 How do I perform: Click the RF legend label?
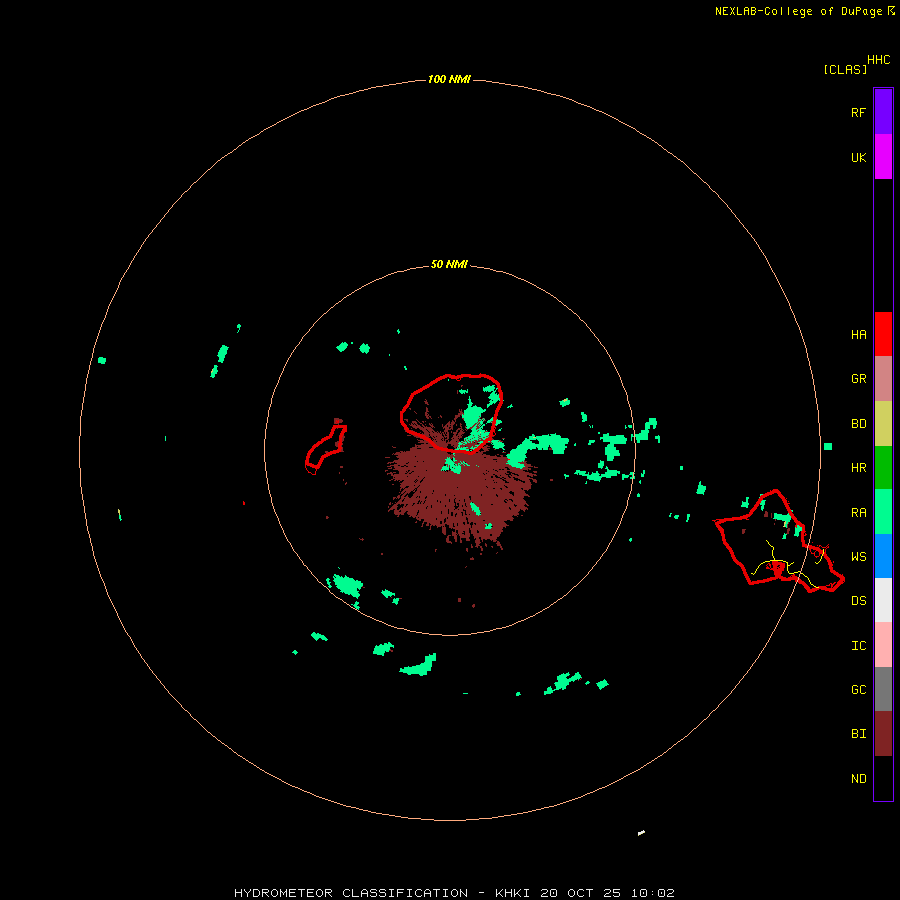click(858, 112)
